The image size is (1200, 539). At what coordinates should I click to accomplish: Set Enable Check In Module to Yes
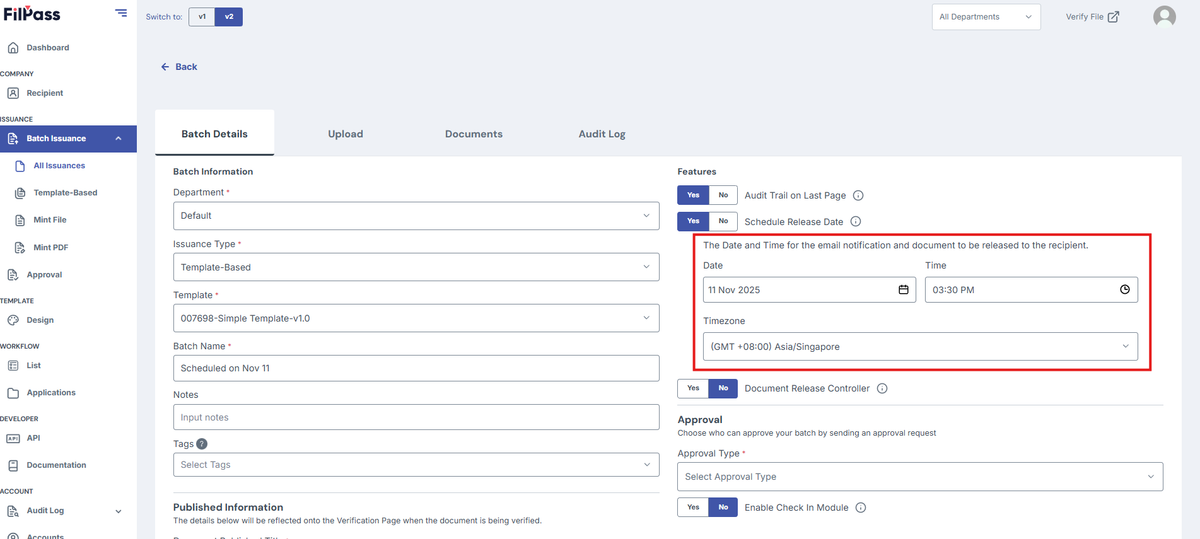(x=693, y=508)
